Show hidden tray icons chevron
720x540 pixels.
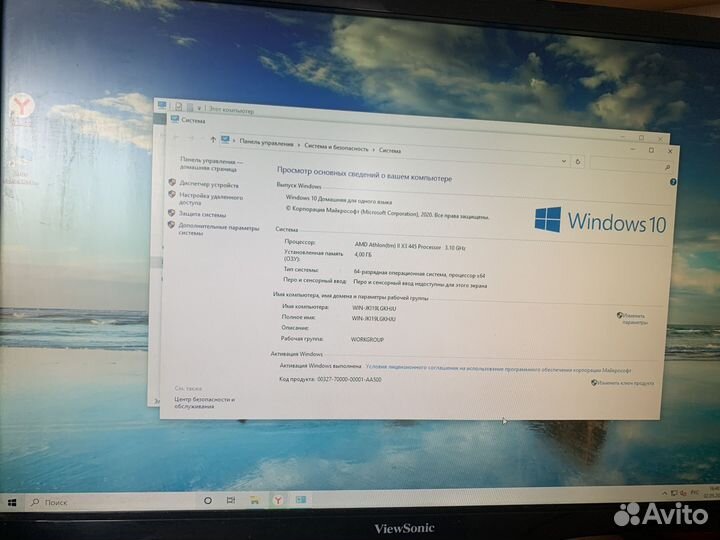tap(664, 493)
